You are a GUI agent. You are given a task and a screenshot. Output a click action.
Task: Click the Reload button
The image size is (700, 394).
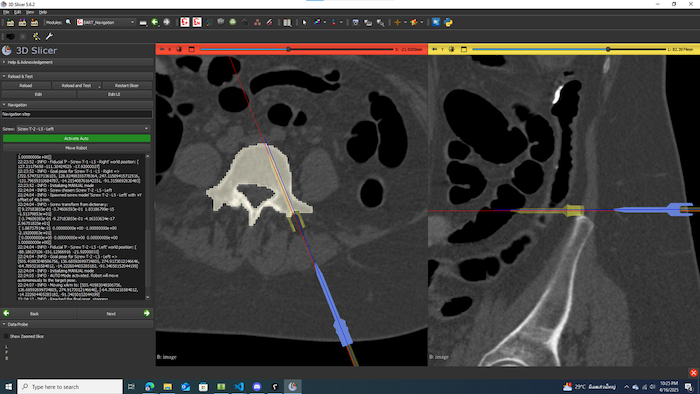[26, 85]
